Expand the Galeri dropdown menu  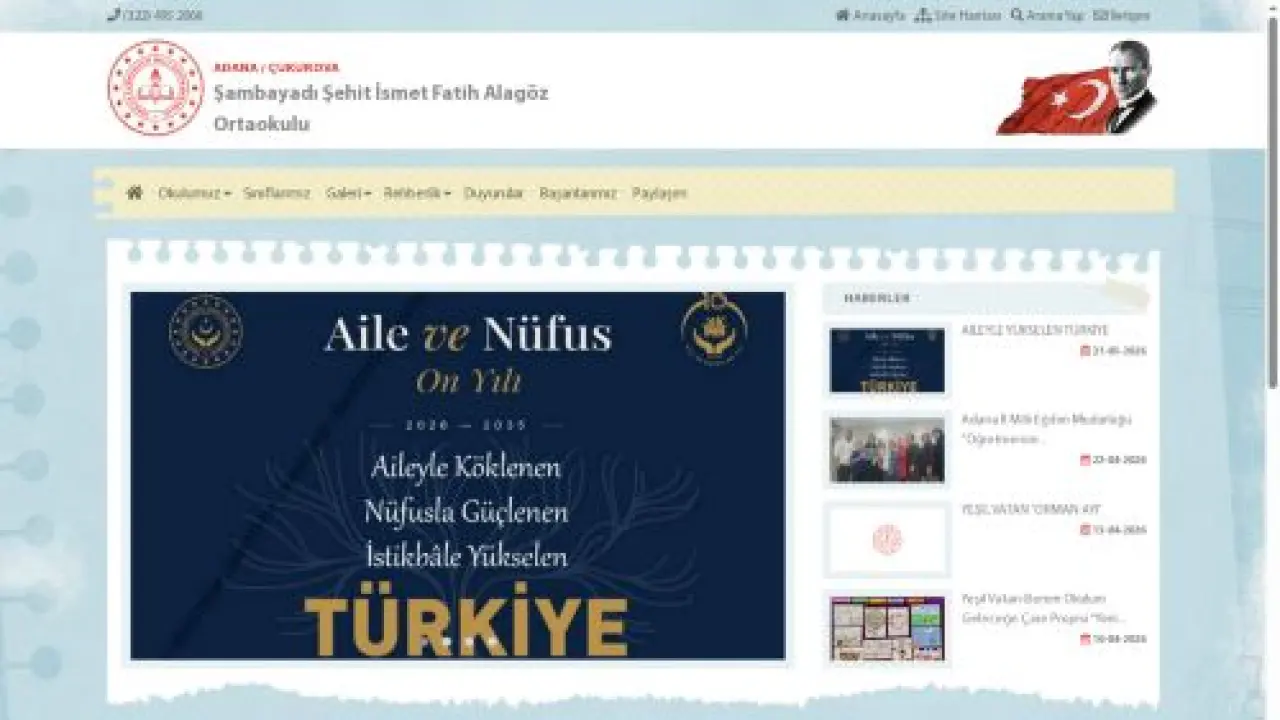point(348,193)
